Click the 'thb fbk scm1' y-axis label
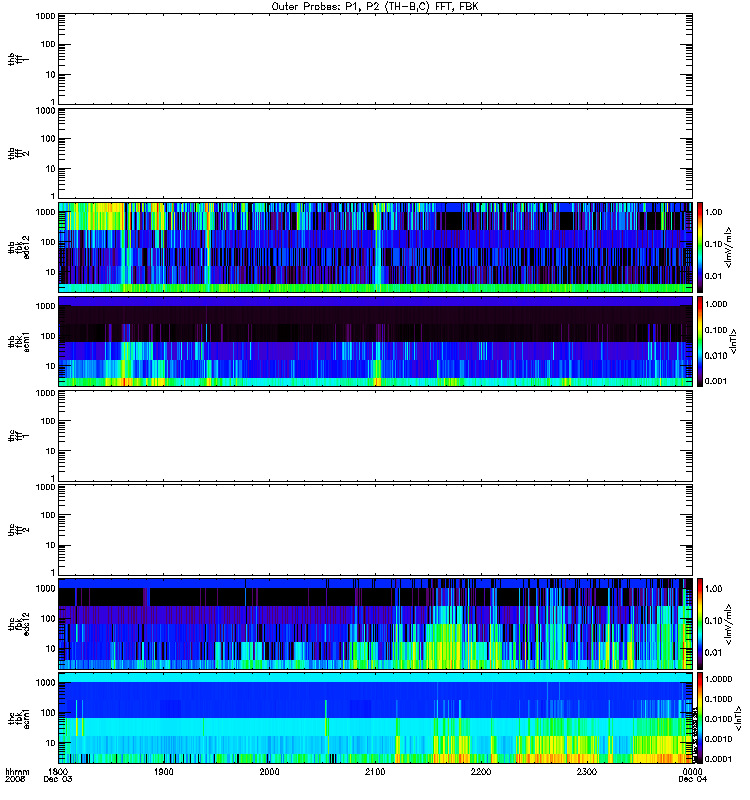 click(x=18, y=341)
